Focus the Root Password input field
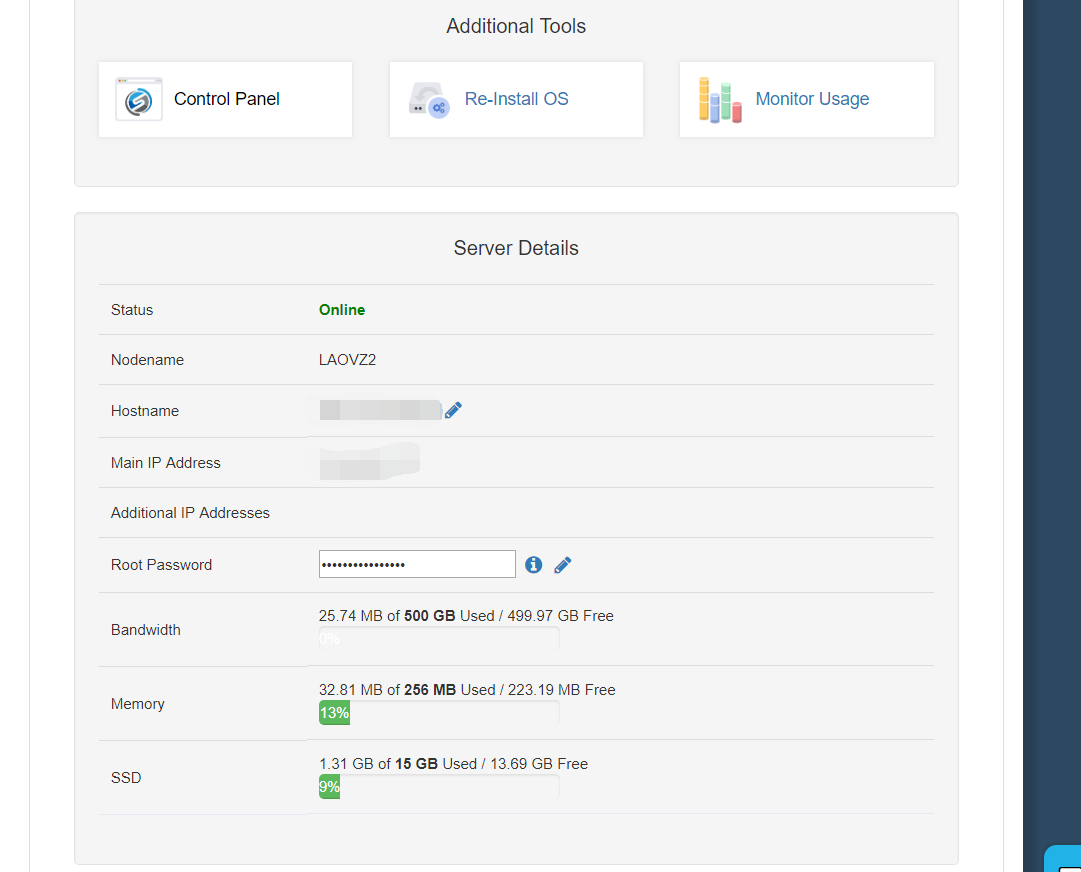Screen dimensions: 1081x872 coord(417,564)
